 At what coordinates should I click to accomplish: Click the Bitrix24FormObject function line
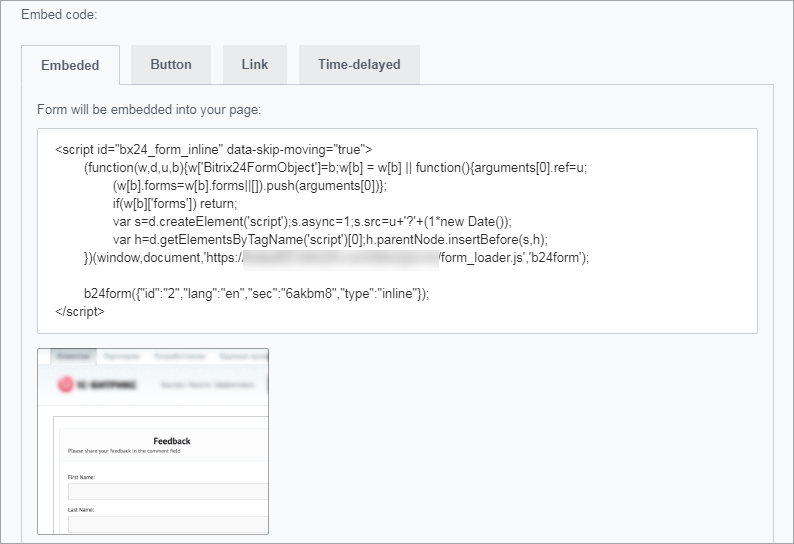335,168
